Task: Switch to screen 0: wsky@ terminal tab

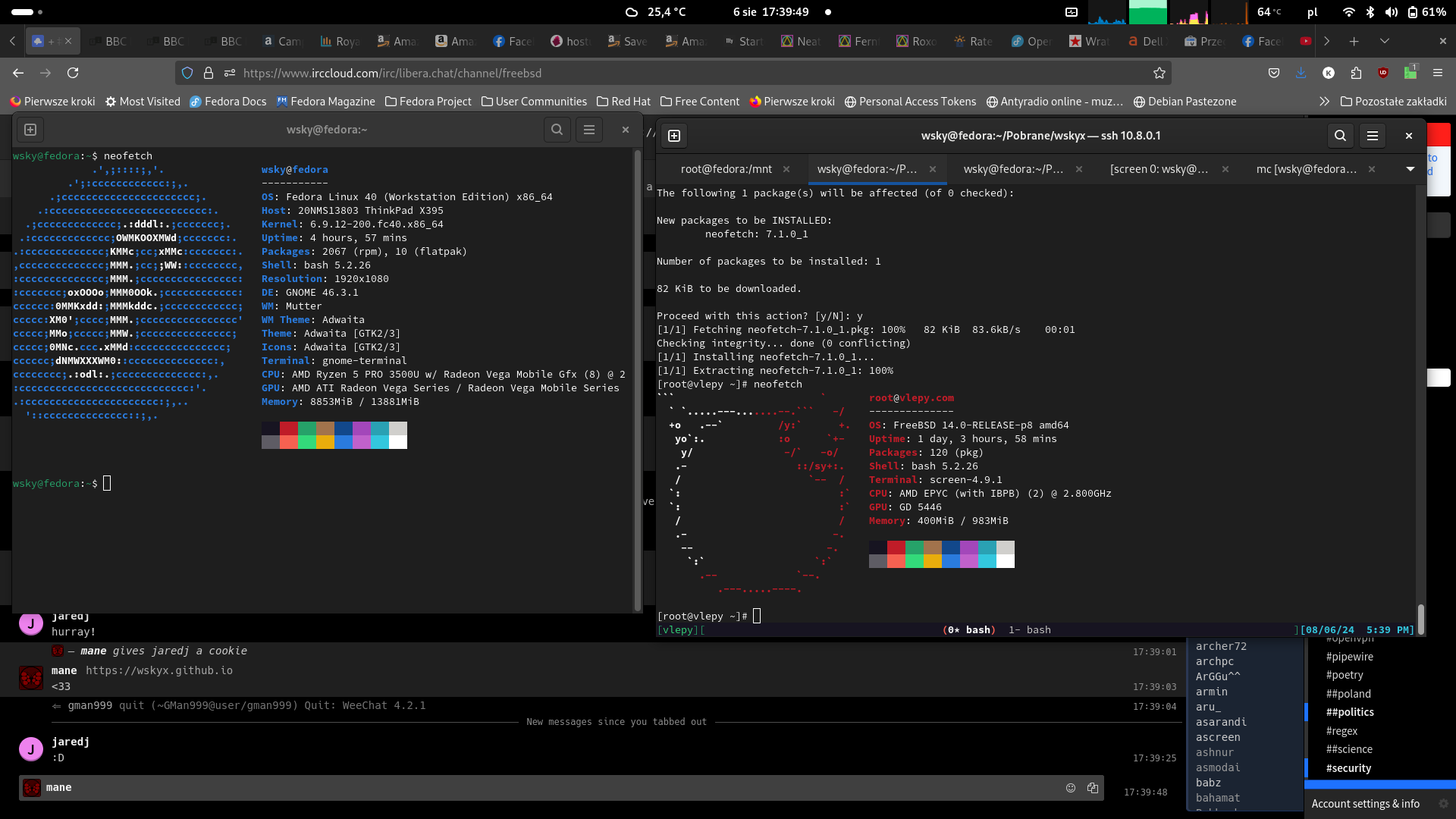Action: 1159,169
